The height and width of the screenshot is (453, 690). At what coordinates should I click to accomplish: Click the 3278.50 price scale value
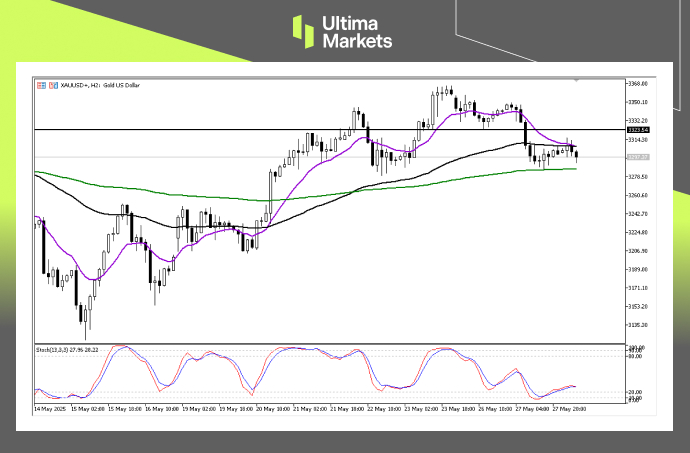click(x=638, y=177)
